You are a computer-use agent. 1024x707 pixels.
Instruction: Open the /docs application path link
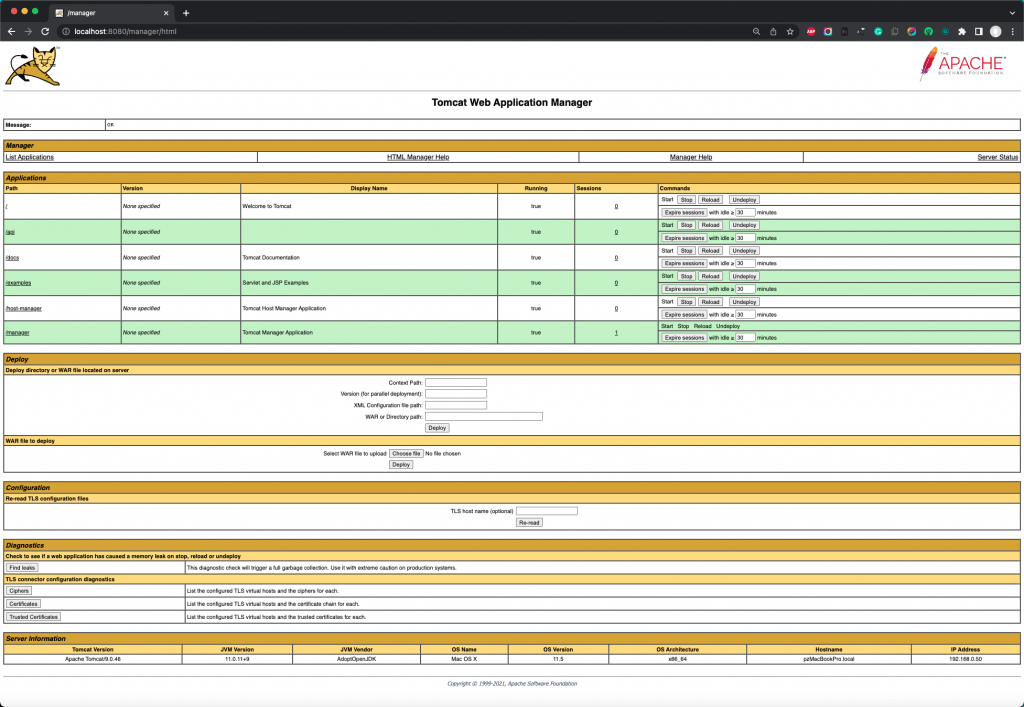pos(12,258)
